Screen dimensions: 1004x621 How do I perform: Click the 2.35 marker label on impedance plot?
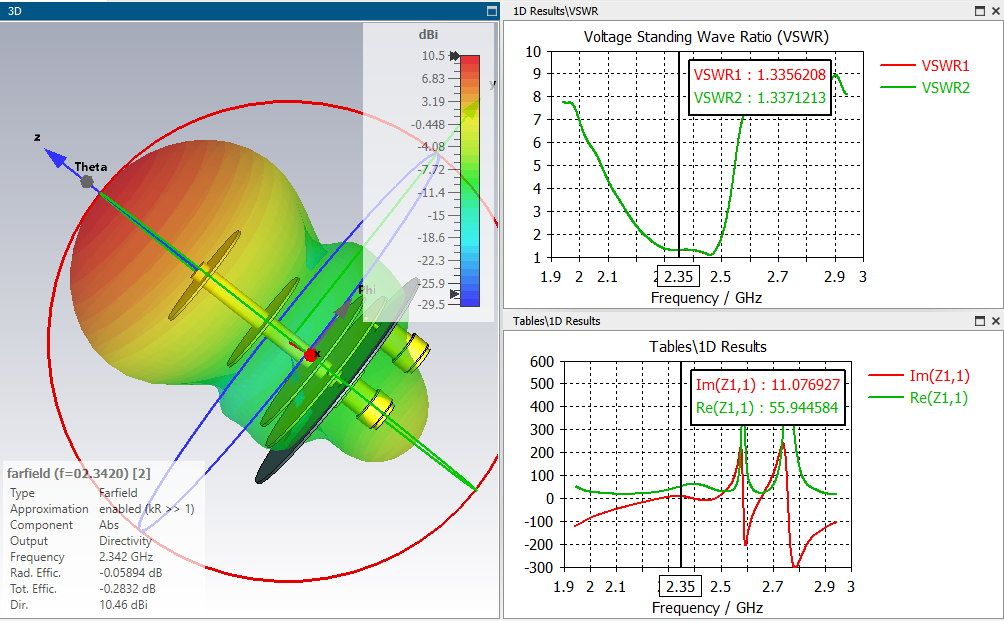click(x=680, y=586)
